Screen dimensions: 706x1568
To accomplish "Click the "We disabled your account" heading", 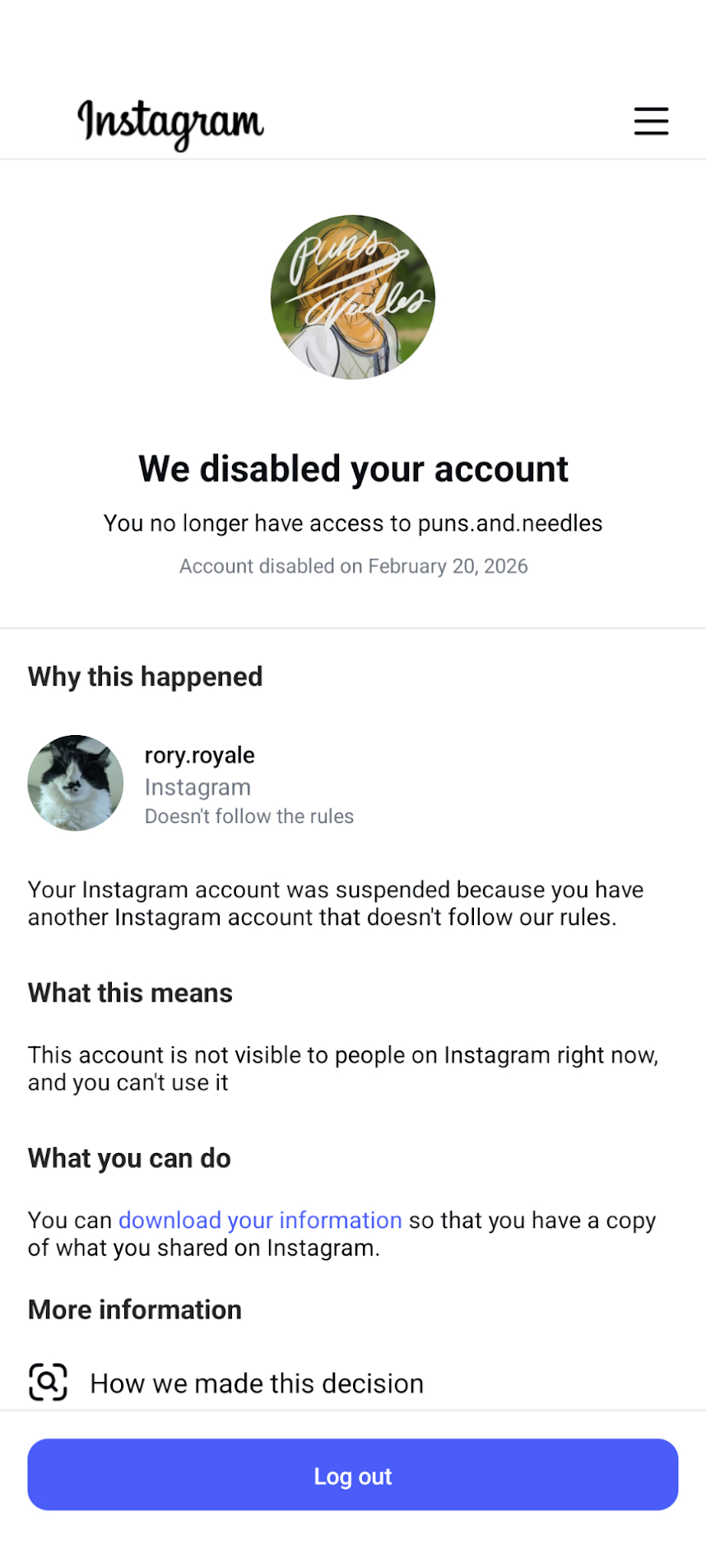I will point(353,469).
